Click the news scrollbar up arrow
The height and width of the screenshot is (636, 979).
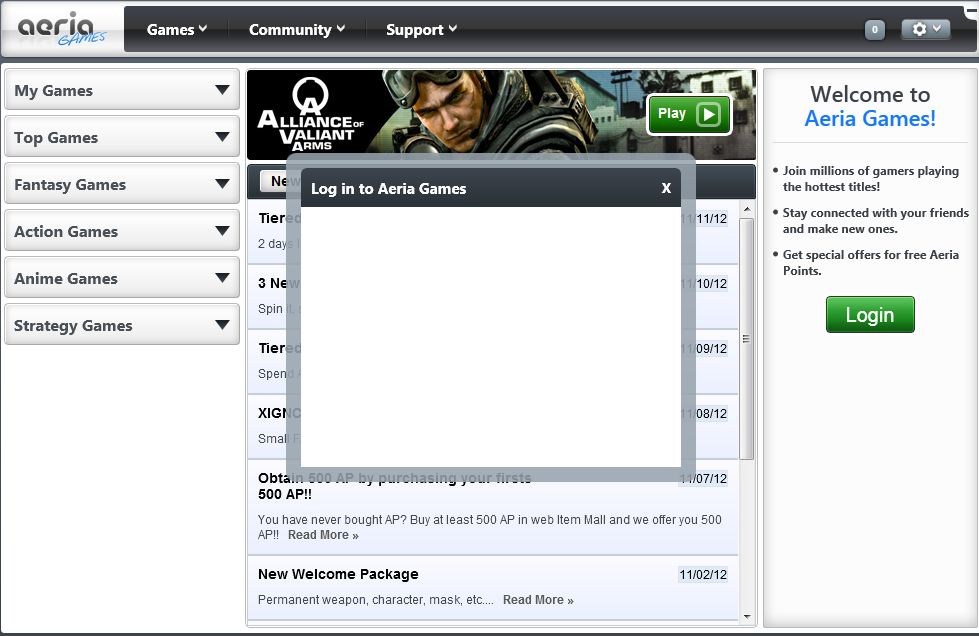coord(747,209)
